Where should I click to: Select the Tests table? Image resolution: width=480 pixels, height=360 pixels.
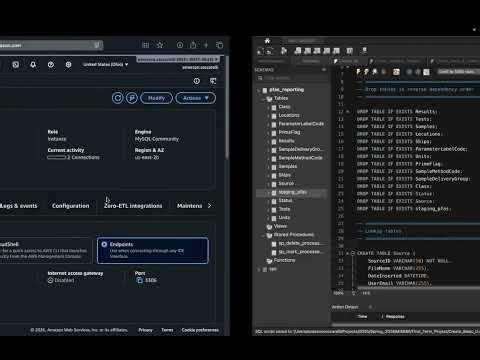(284, 209)
